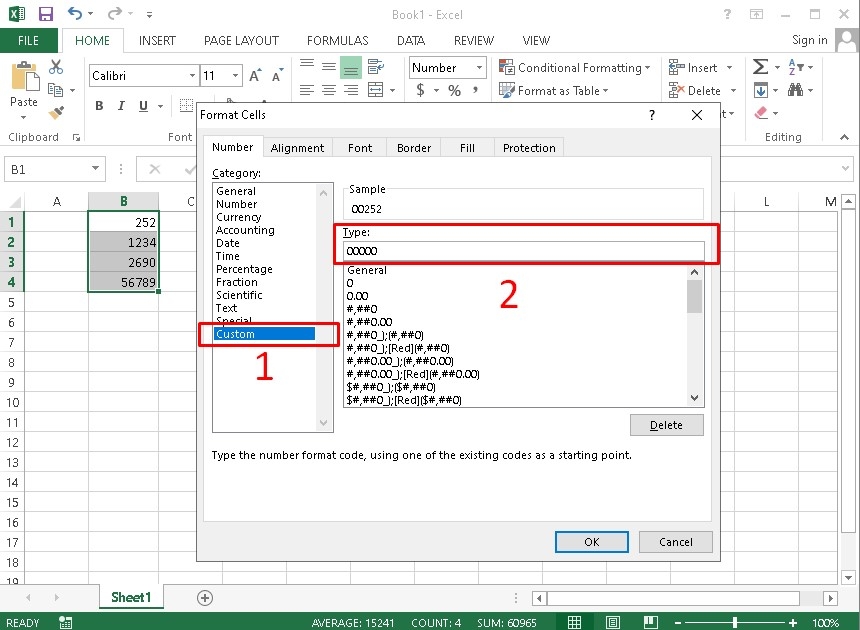Toggle Italic formatting
The image size is (860, 630).
pyautogui.click(x=121, y=106)
